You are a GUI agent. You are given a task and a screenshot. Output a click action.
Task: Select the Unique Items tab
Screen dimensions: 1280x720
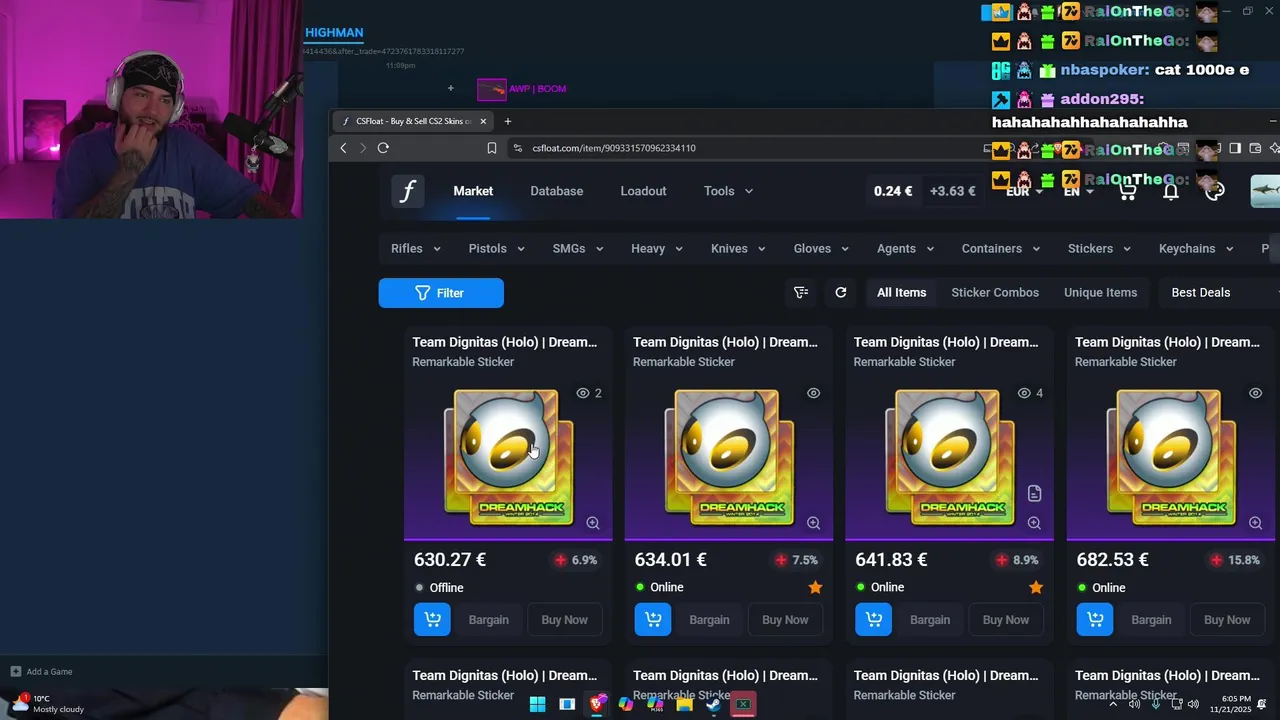click(1100, 292)
